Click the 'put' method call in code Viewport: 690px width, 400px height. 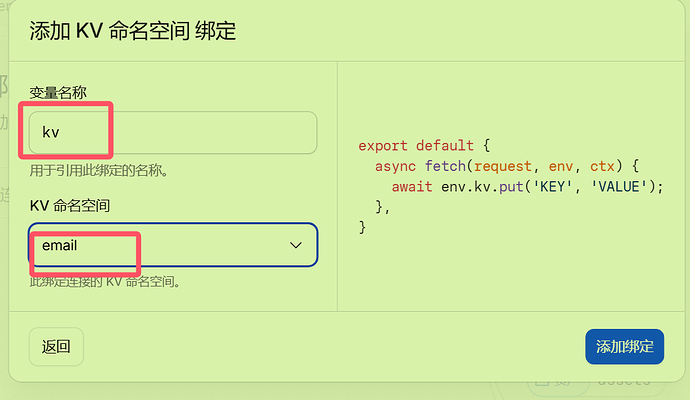(x=511, y=187)
